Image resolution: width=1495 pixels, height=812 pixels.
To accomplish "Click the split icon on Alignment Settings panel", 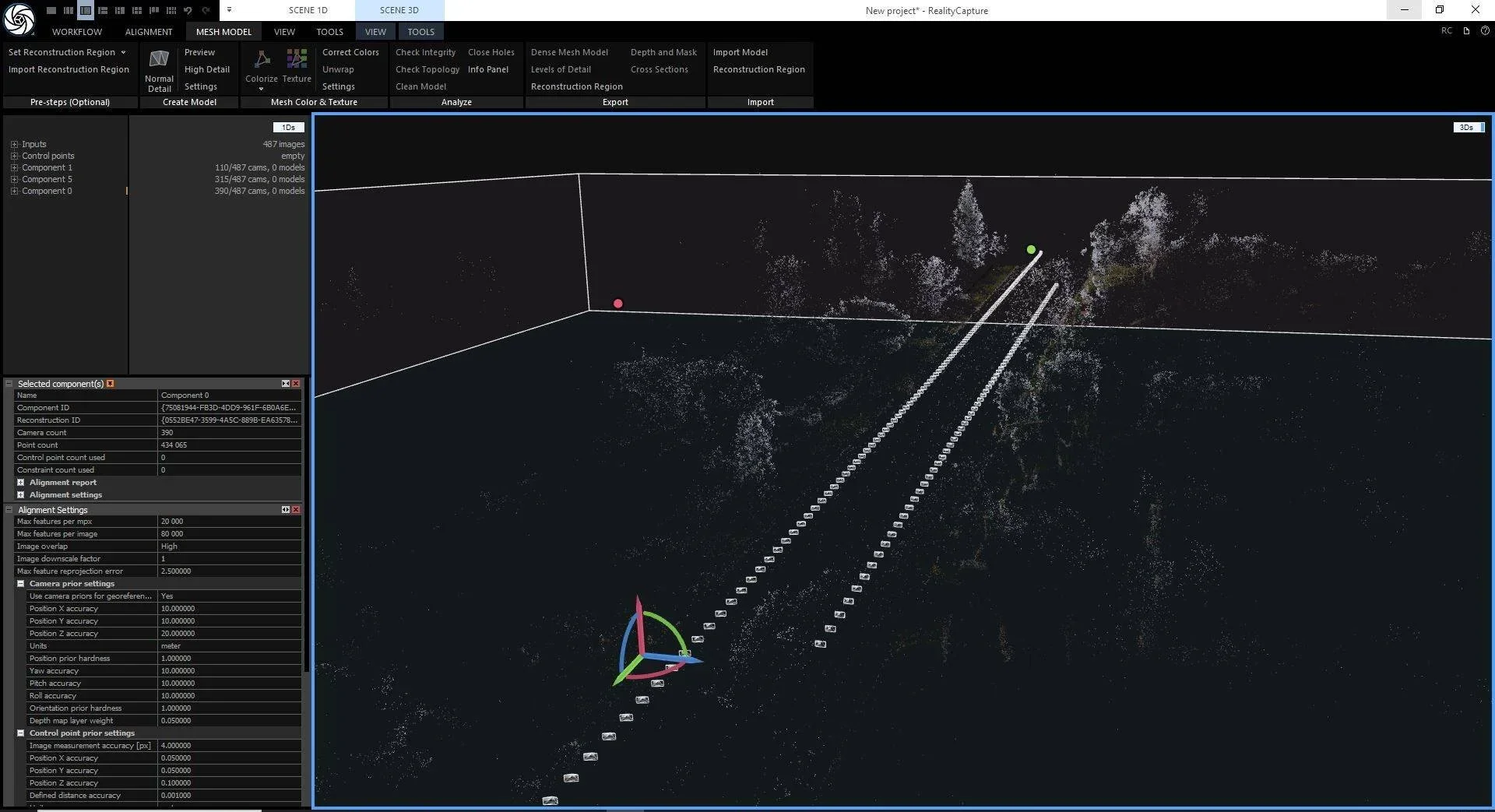I will 286,510.
